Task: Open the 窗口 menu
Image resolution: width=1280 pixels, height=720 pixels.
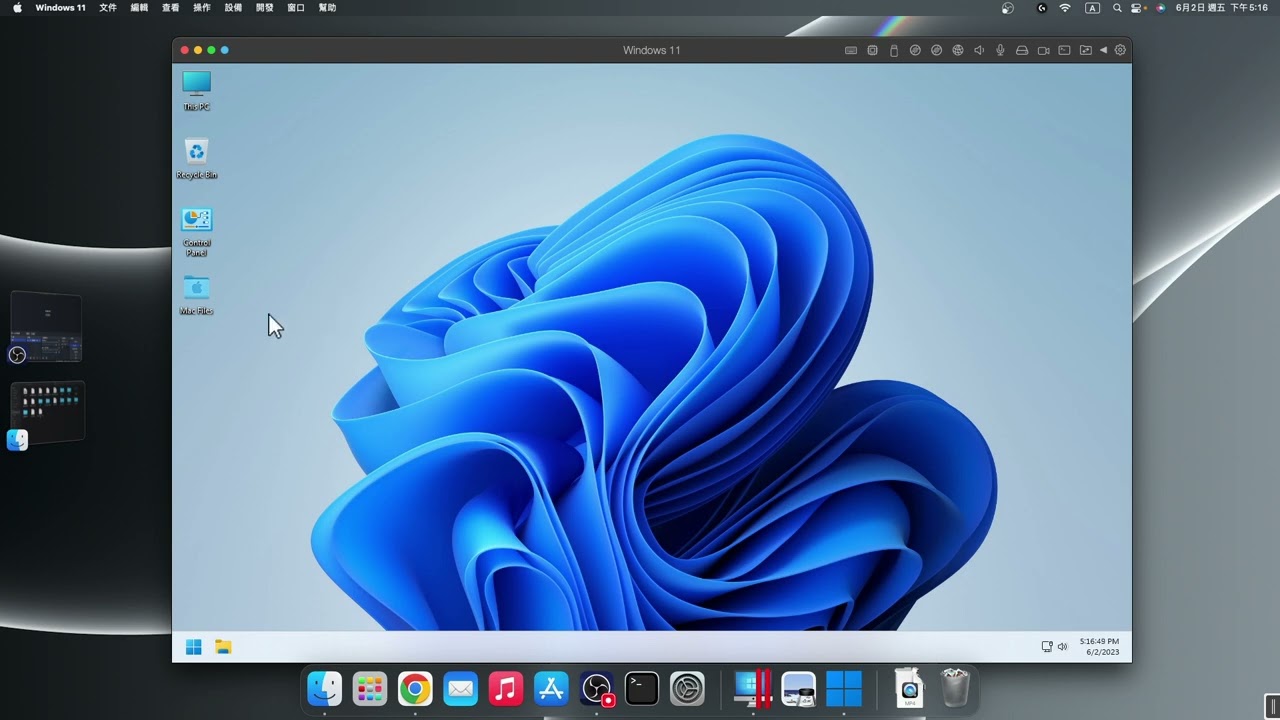Action: coord(296,8)
